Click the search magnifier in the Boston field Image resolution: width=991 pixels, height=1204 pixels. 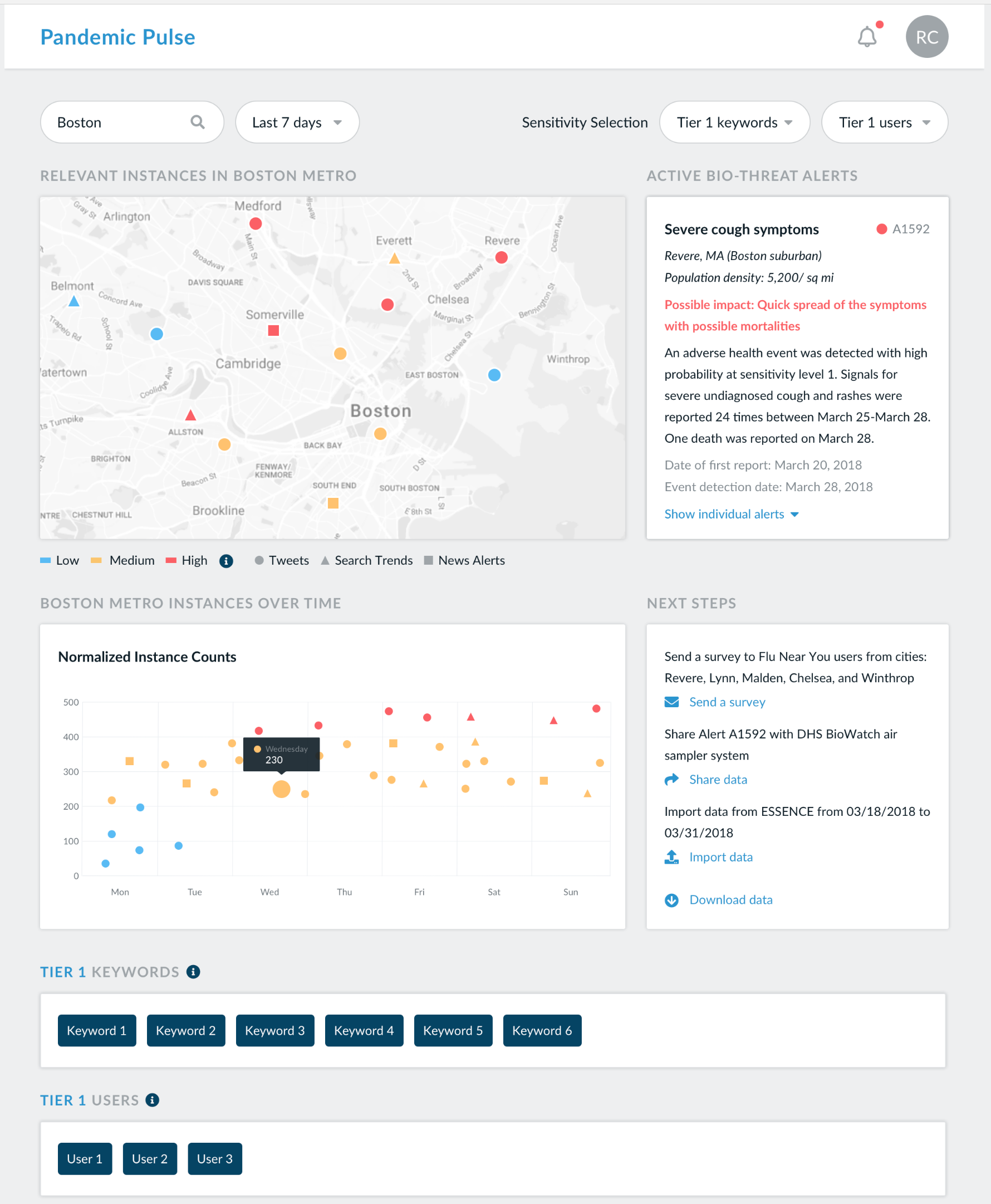(198, 121)
